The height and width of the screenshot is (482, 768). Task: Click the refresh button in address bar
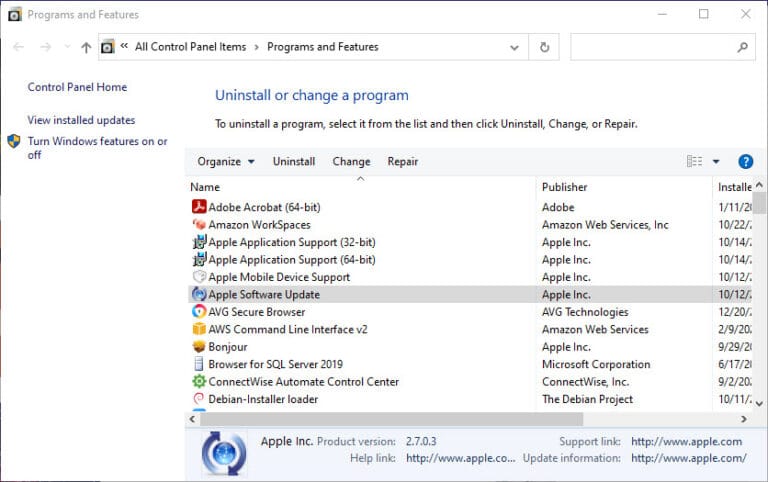pos(544,47)
